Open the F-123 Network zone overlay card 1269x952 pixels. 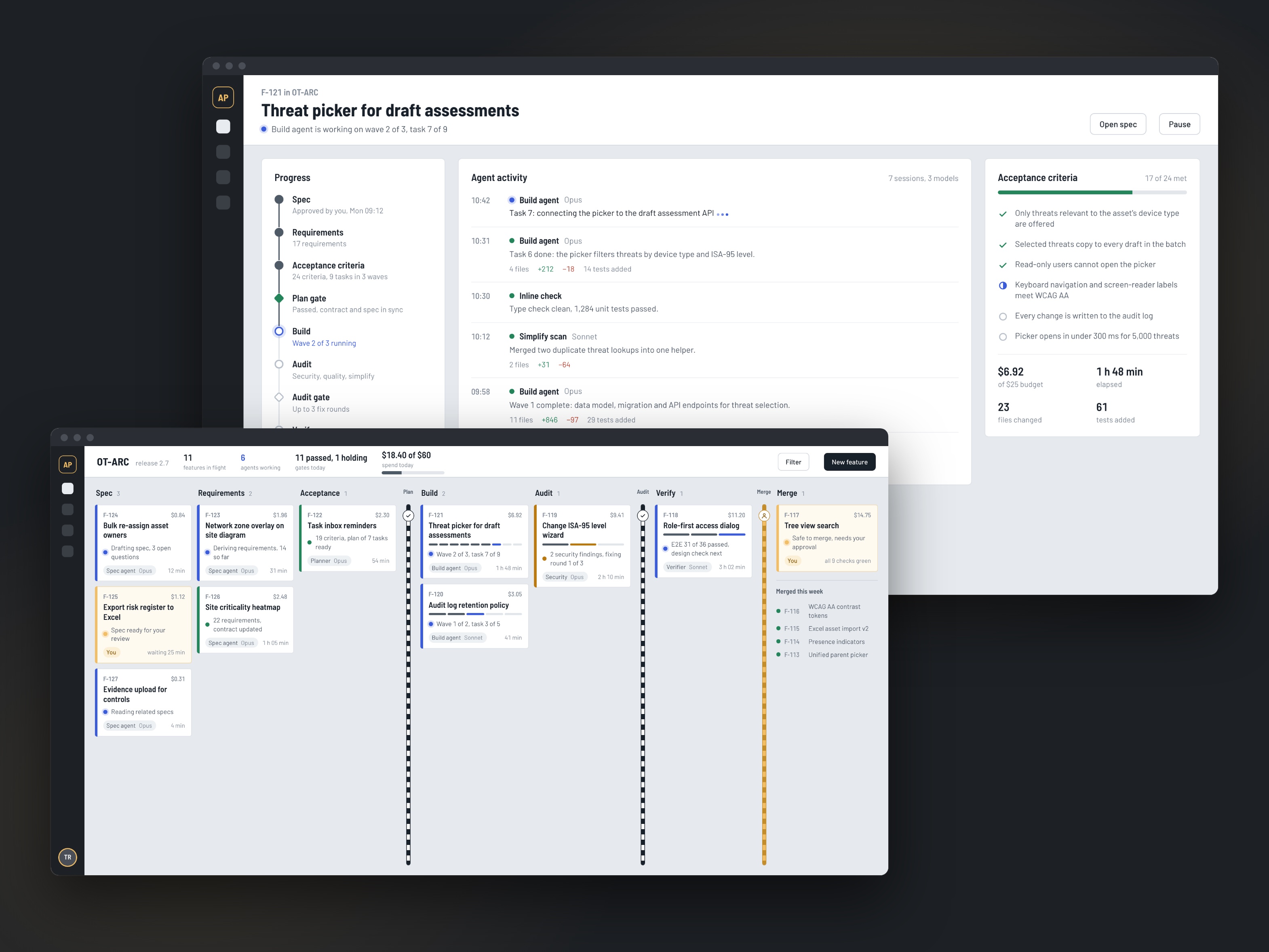246,543
